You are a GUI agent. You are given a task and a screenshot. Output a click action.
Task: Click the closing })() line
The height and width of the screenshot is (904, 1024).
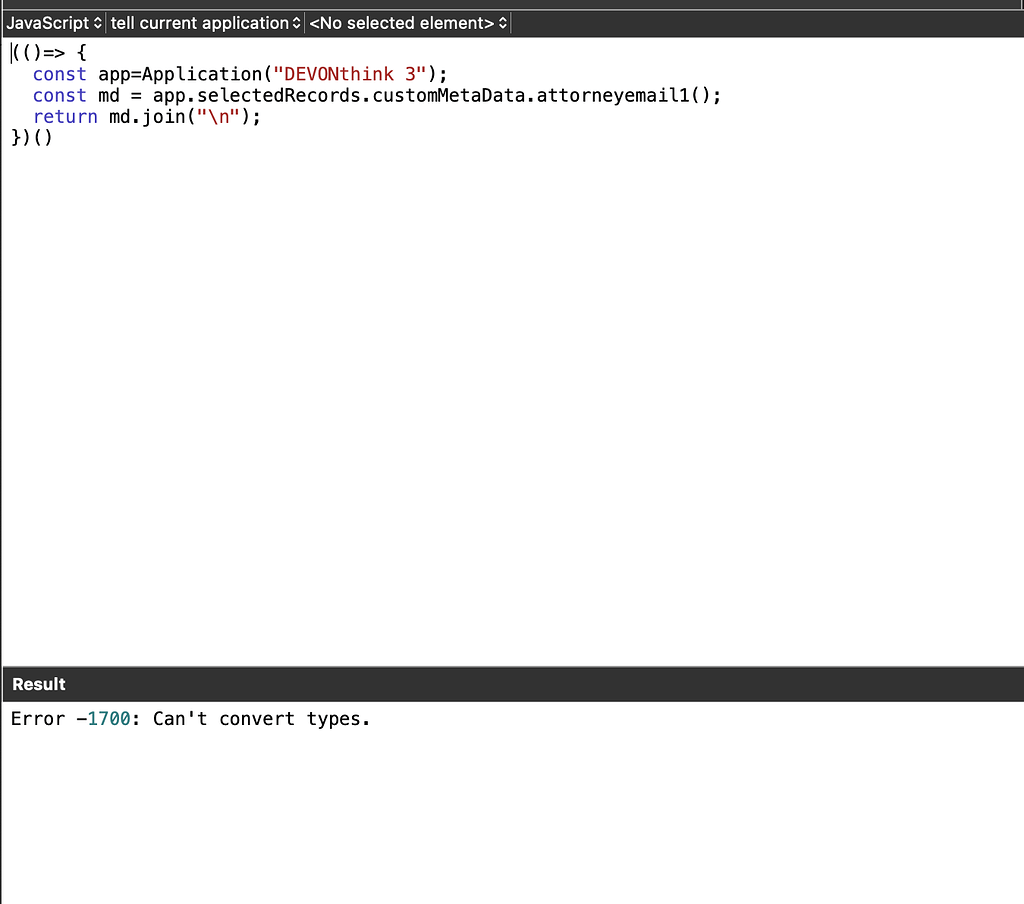click(x=30, y=137)
